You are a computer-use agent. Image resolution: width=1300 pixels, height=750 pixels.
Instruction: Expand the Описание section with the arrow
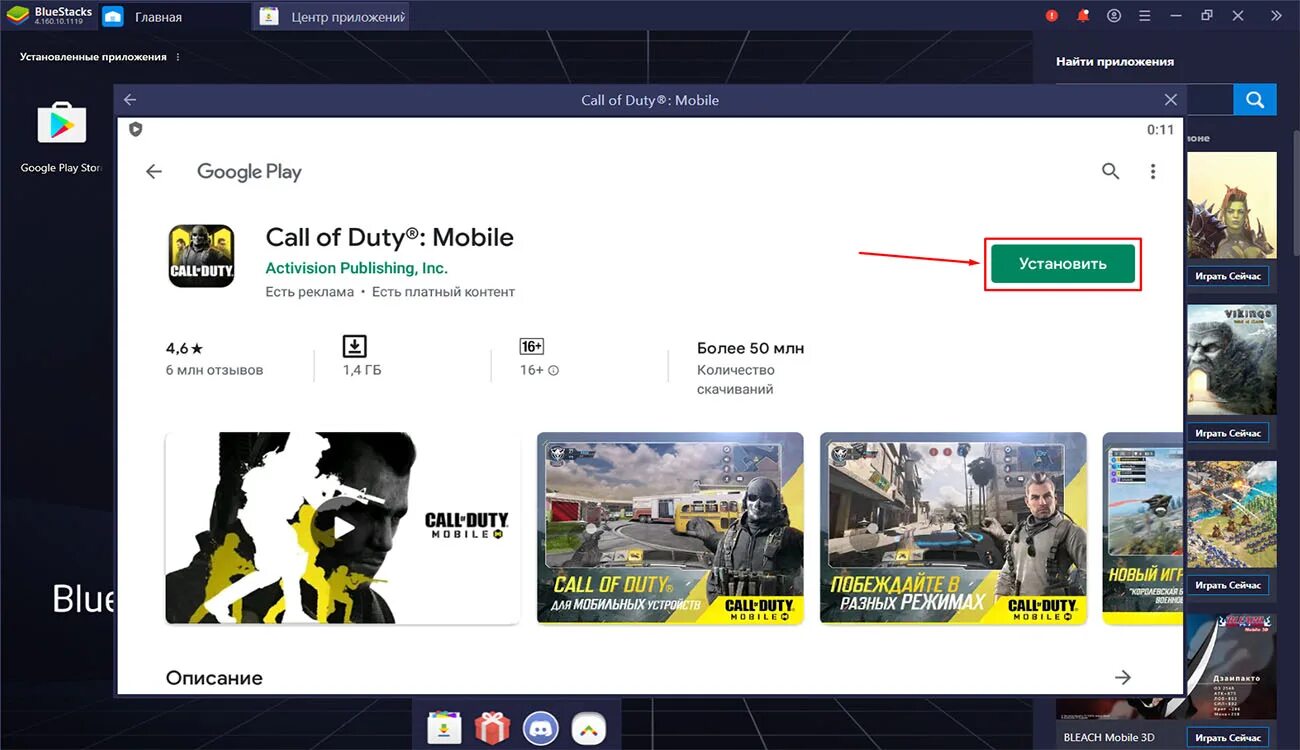[1123, 677]
